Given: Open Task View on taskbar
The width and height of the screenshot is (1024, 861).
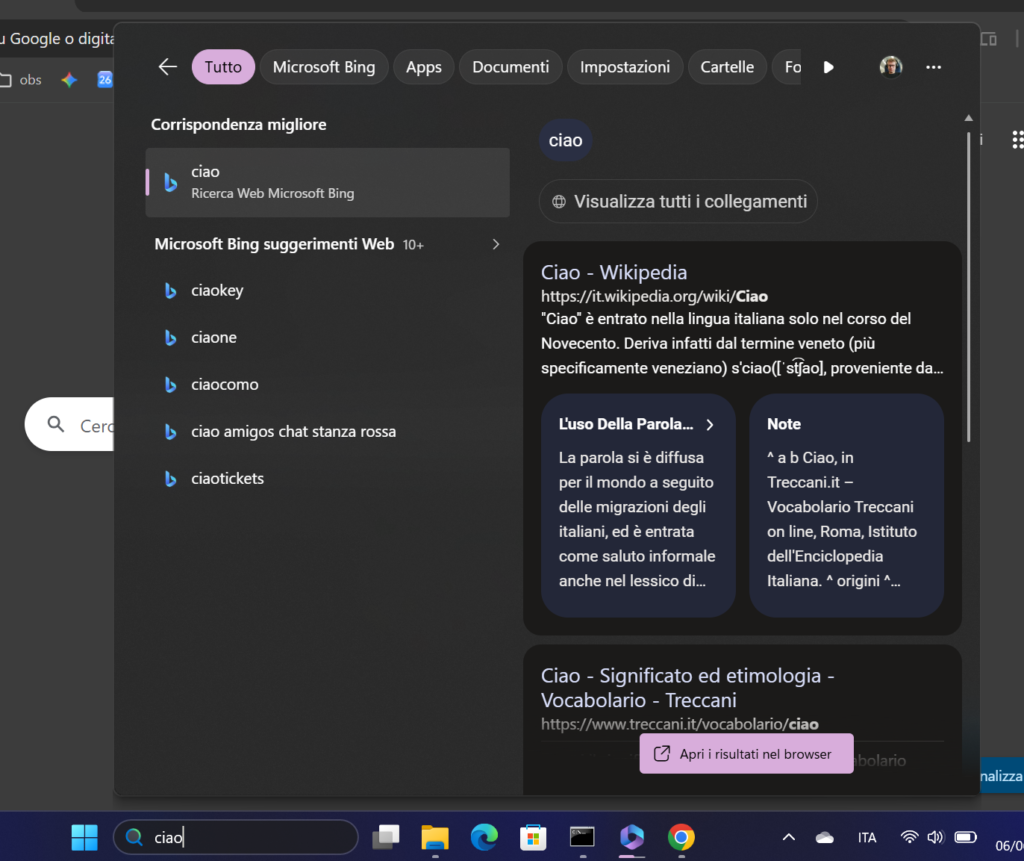Looking at the screenshot, I should 386,837.
